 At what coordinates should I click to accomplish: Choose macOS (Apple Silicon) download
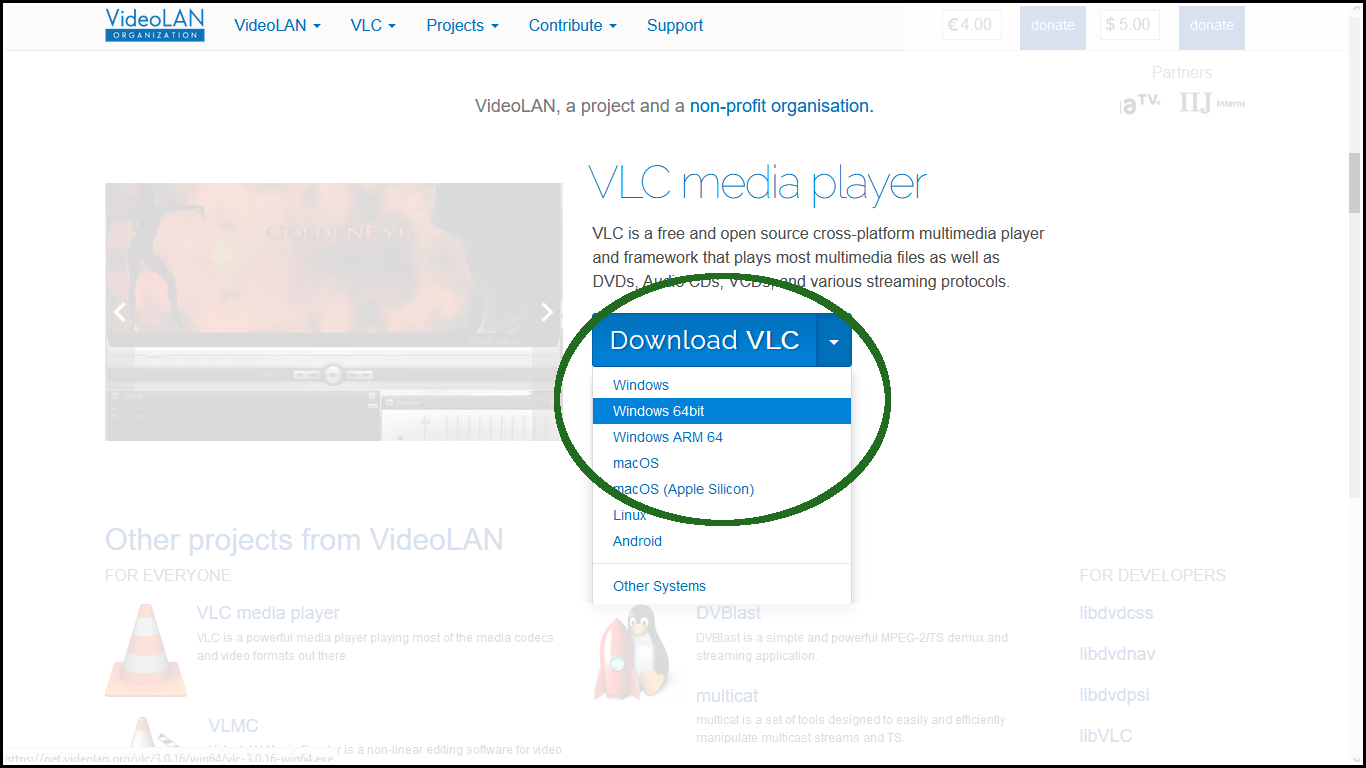[x=722, y=489]
